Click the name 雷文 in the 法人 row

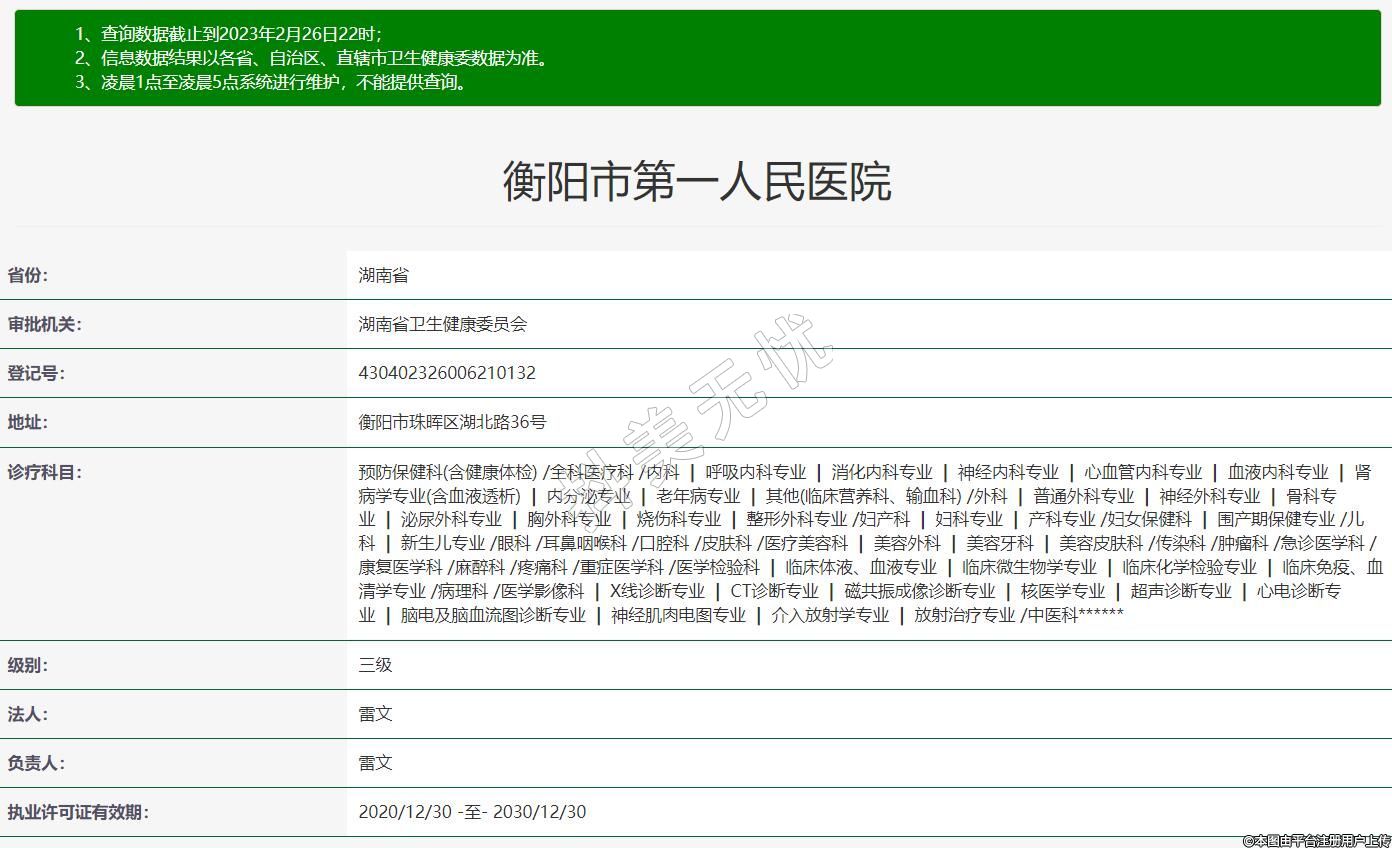click(x=376, y=714)
